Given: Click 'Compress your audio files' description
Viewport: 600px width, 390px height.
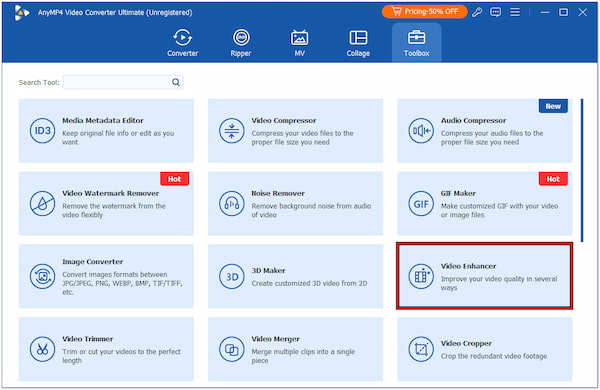Looking at the screenshot, I should pyautogui.click(x=492, y=137).
